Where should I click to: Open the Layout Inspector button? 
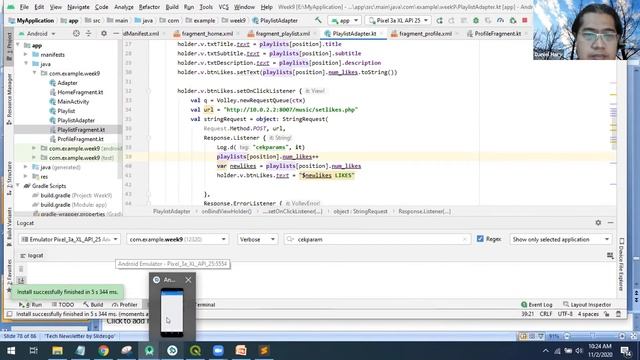[587, 304]
